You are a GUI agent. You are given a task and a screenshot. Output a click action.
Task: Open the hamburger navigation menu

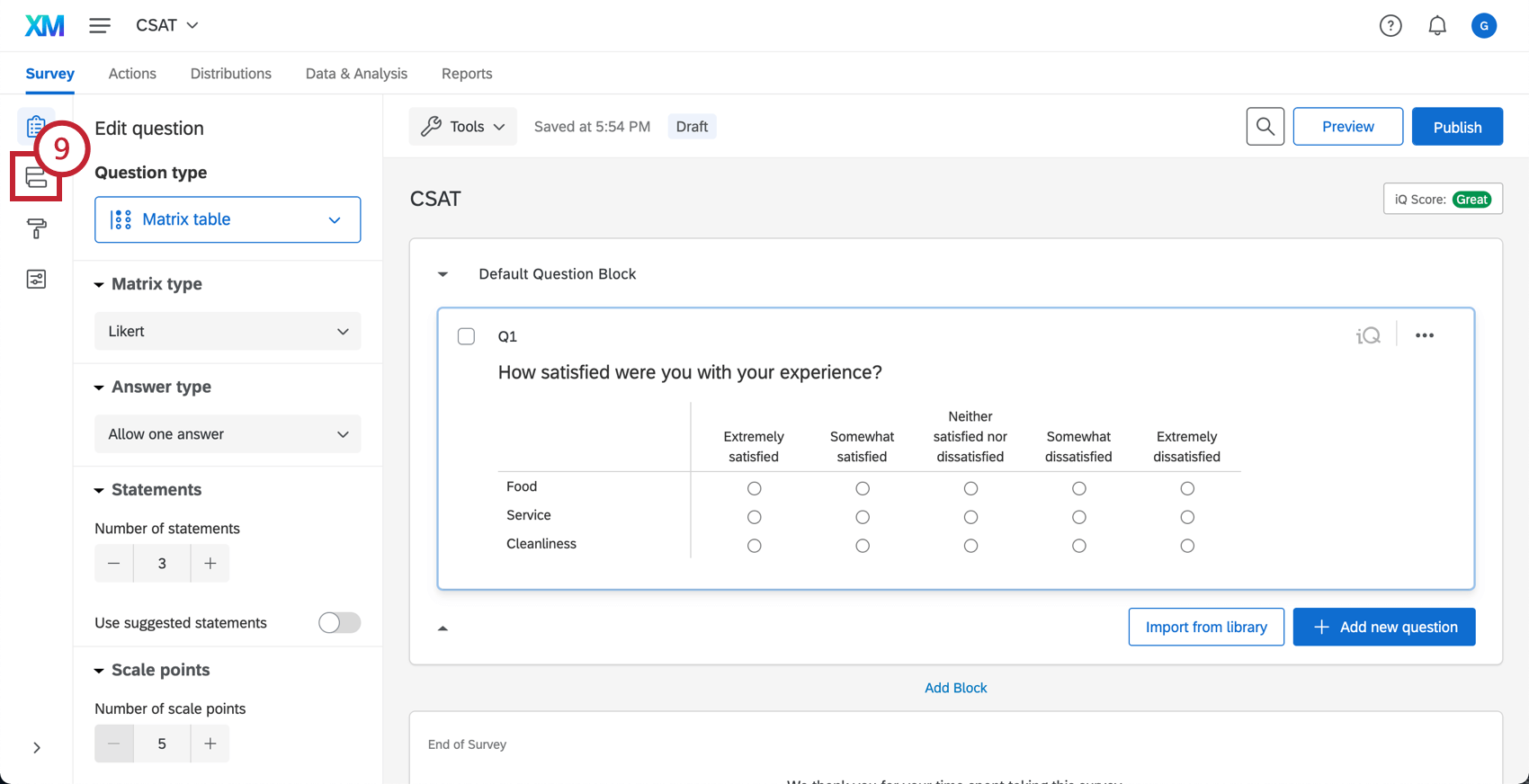pos(100,25)
